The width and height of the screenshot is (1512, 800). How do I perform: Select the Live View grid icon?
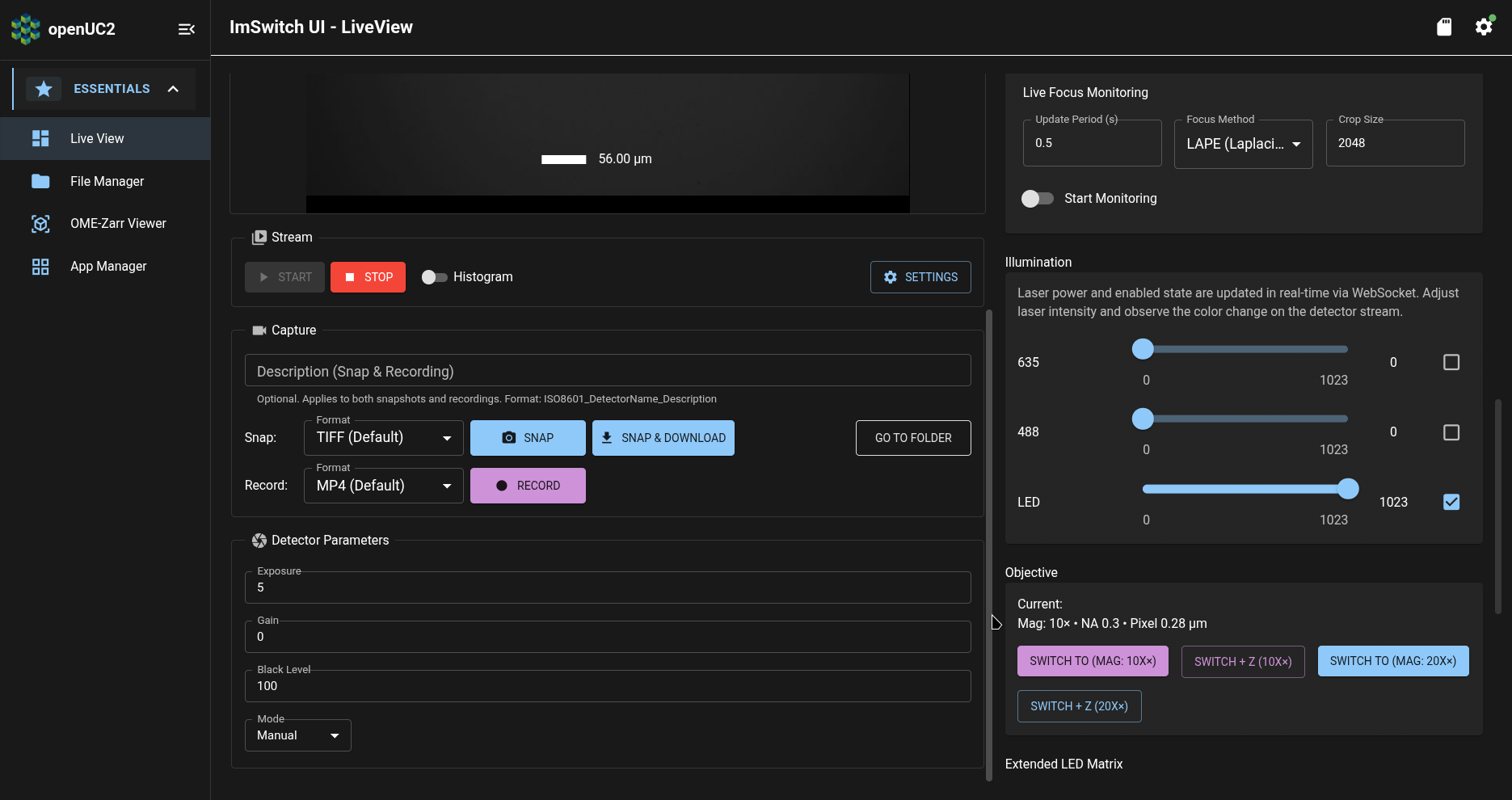40,138
